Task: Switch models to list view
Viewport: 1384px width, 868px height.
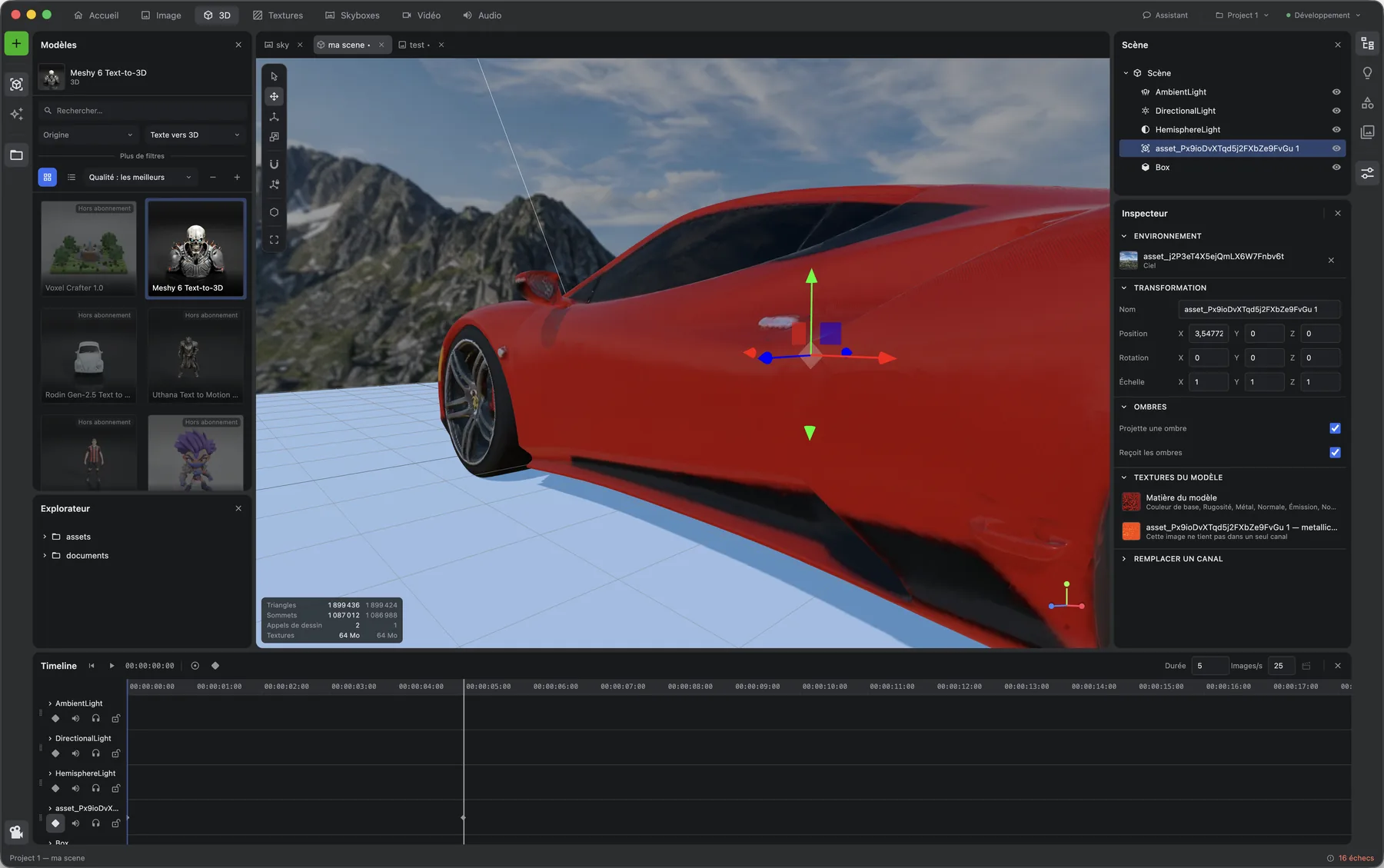Action: point(72,178)
